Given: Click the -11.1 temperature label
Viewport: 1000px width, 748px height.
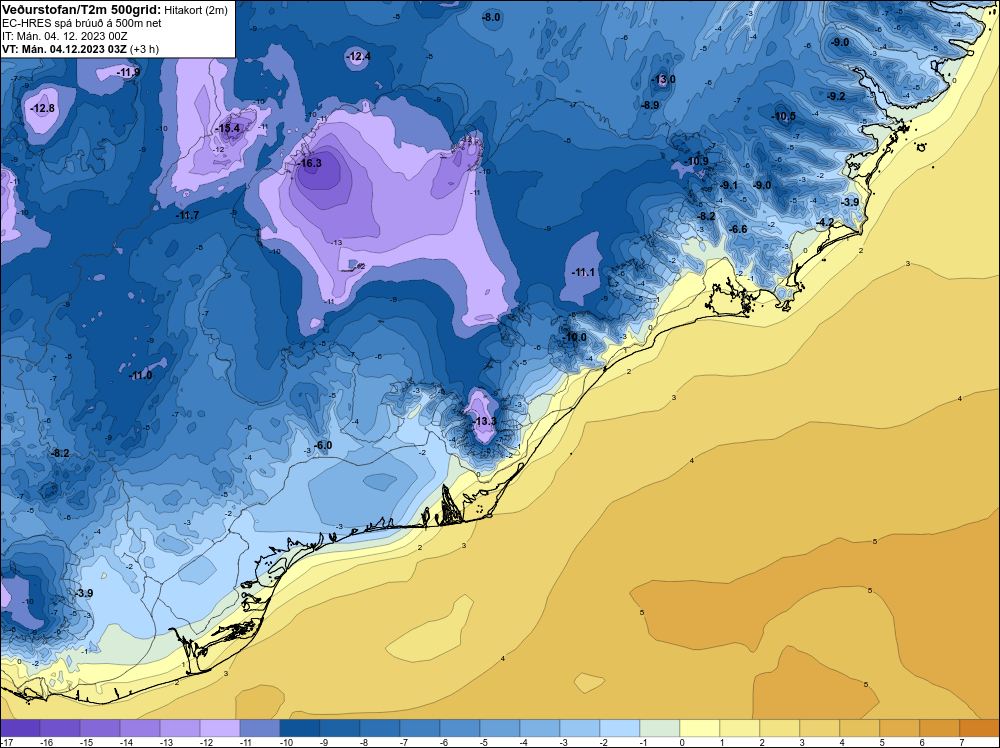Looking at the screenshot, I should pyautogui.click(x=583, y=272).
